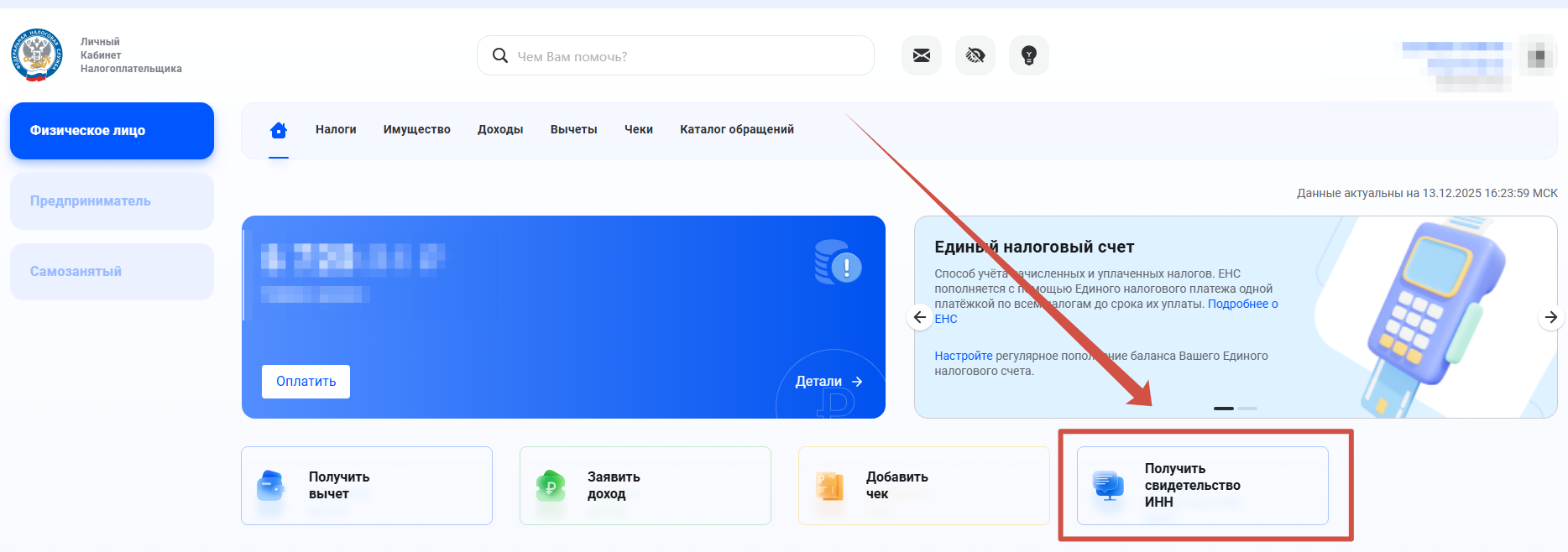Show previous banner slide arrow
1568x552 pixels.
920,317
